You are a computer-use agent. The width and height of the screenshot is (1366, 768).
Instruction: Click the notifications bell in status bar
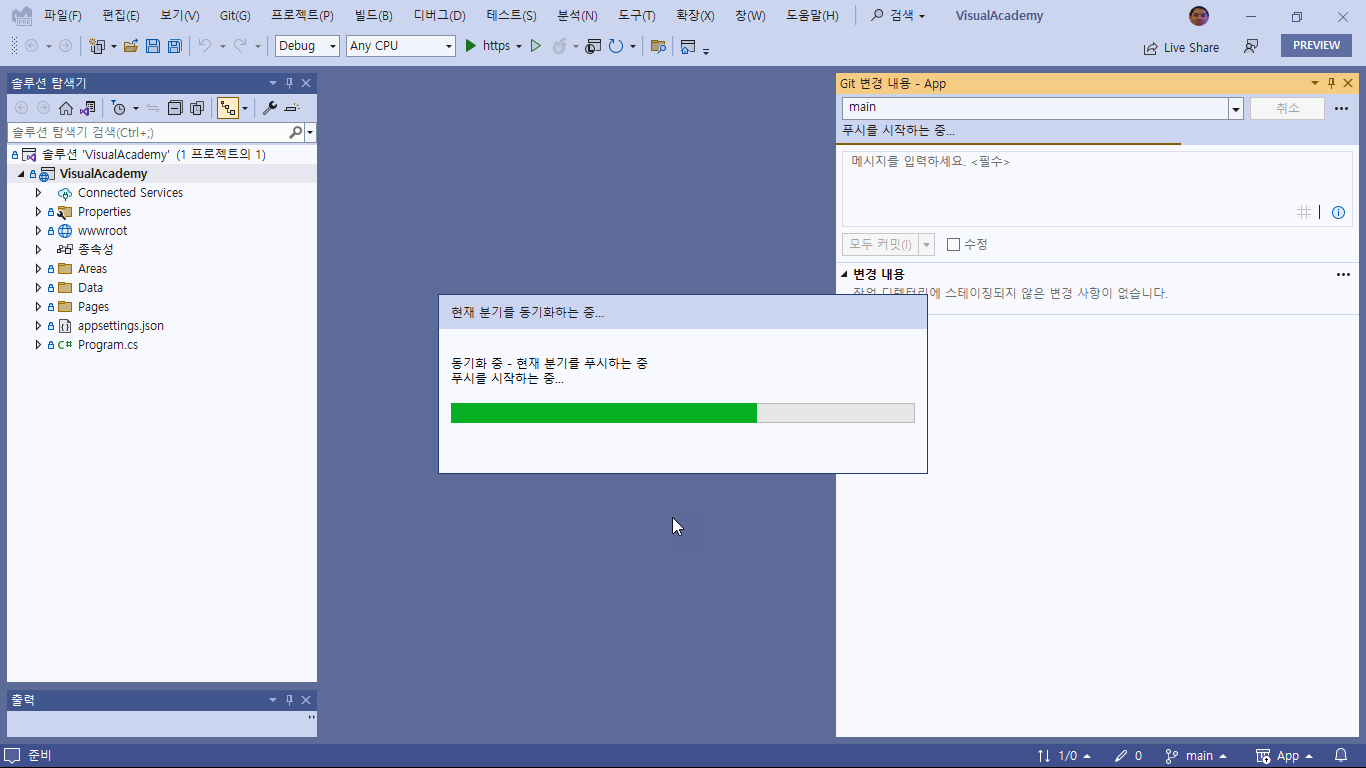1341,756
